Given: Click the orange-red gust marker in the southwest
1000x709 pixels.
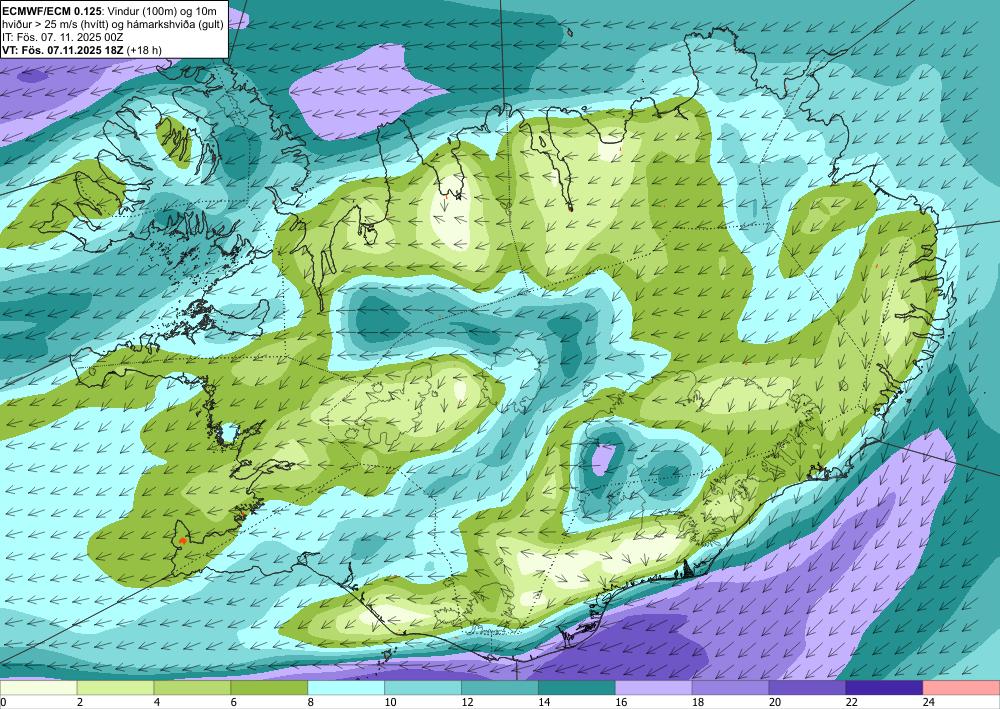Looking at the screenshot, I should pyautogui.click(x=183, y=541).
